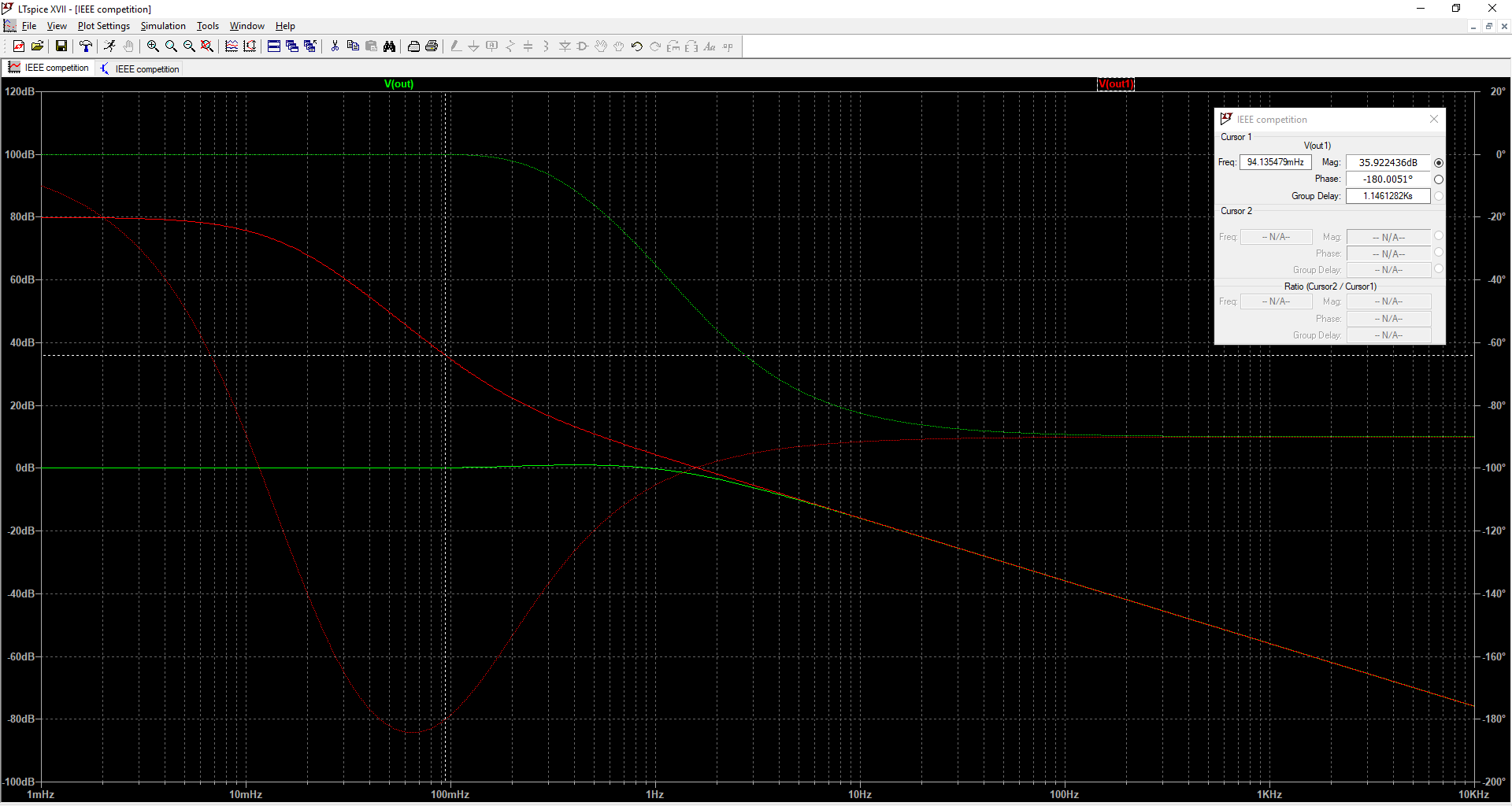Click the Undo arrow icon
Viewport: 1512px width, 806px height.
pos(637,46)
